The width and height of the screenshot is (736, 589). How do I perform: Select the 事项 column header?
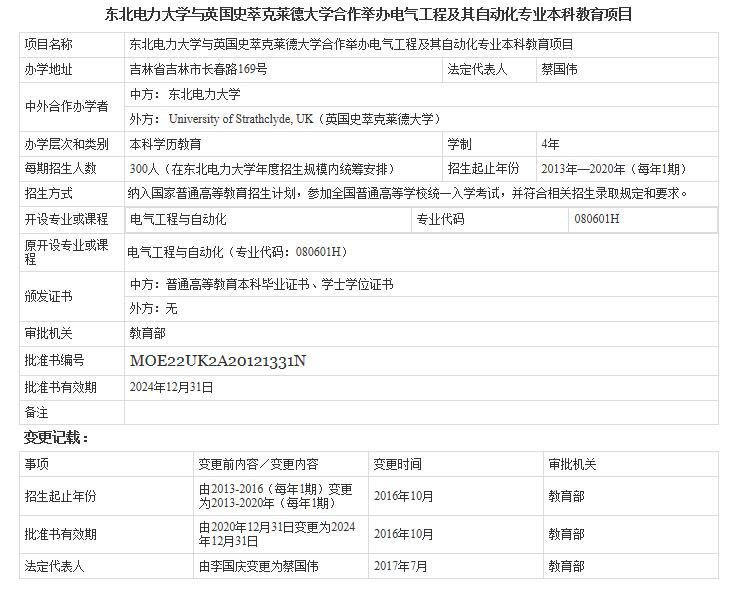[x=37, y=465]
